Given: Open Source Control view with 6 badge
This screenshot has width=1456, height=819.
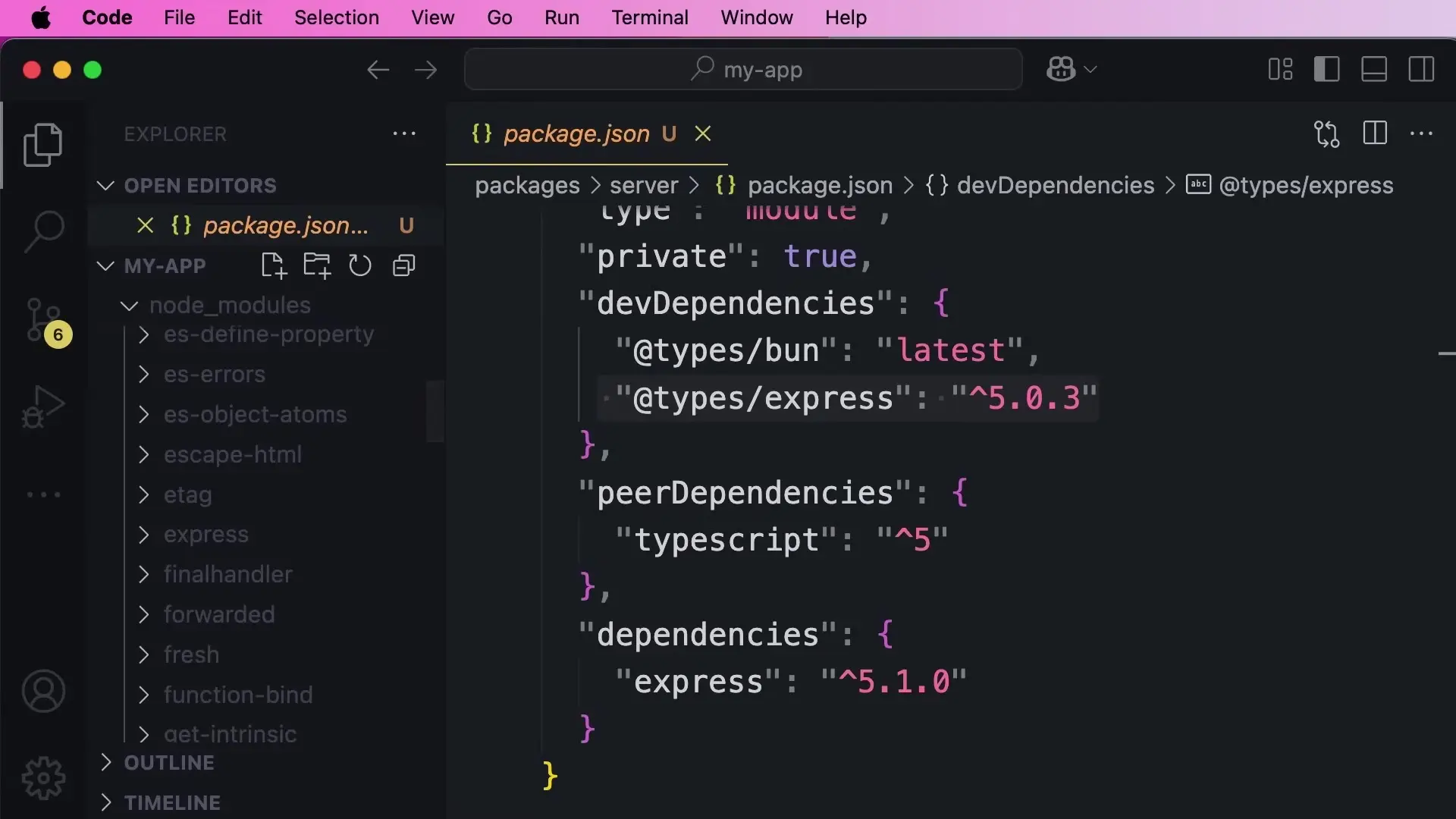Looking at the screenshot, I should (44, 320).
